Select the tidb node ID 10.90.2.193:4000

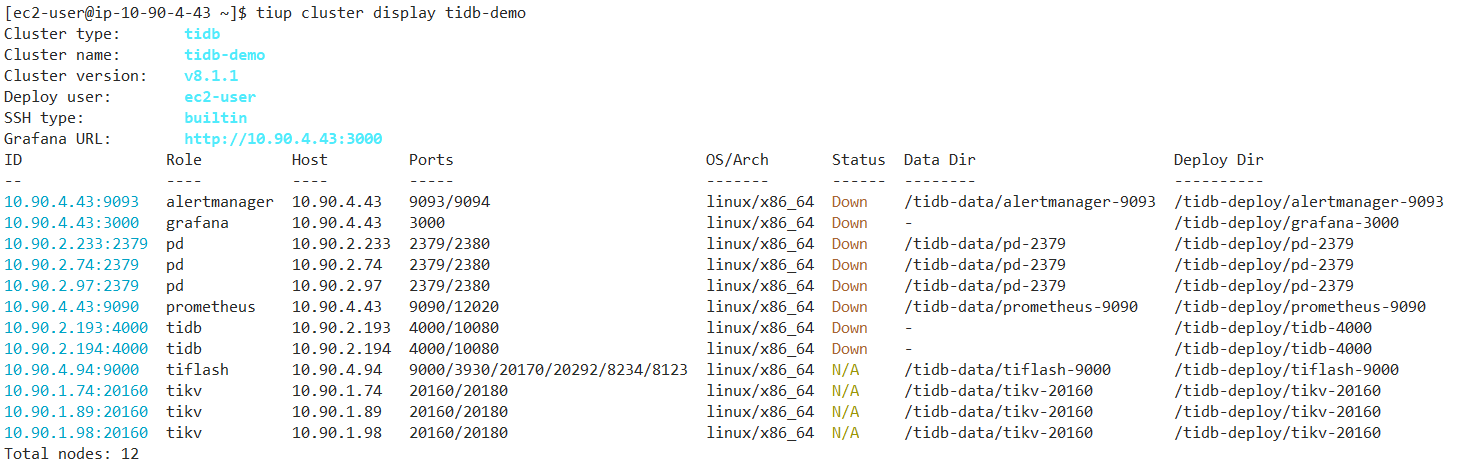pos(76,328)
